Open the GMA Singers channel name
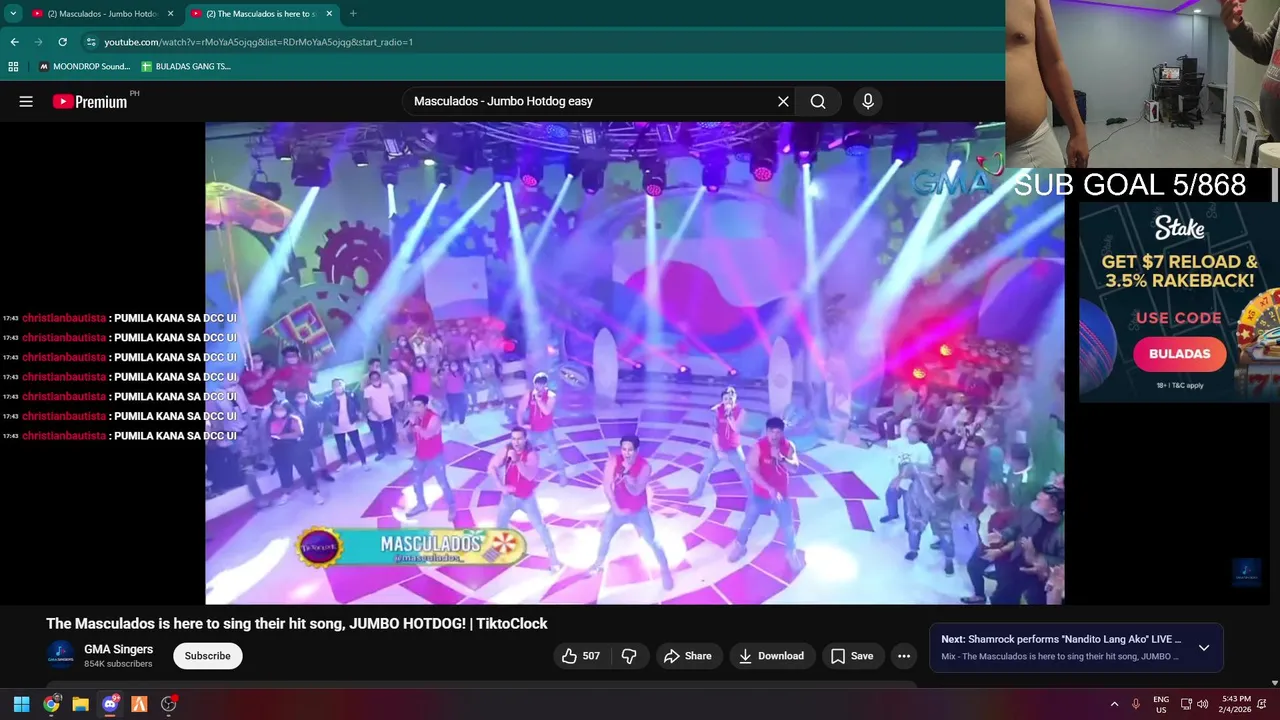1280x720 pixels. coord(118,649)
